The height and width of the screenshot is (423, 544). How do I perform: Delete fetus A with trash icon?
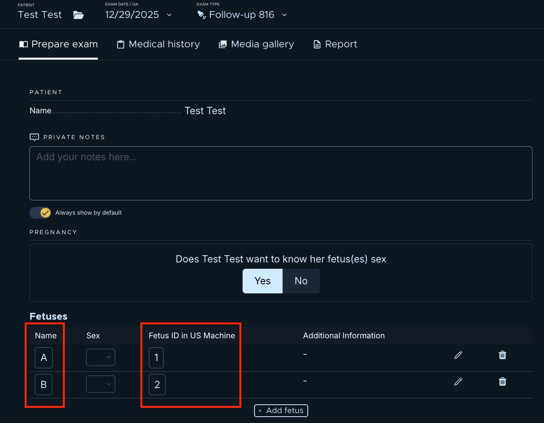click(x=502, y=355)
